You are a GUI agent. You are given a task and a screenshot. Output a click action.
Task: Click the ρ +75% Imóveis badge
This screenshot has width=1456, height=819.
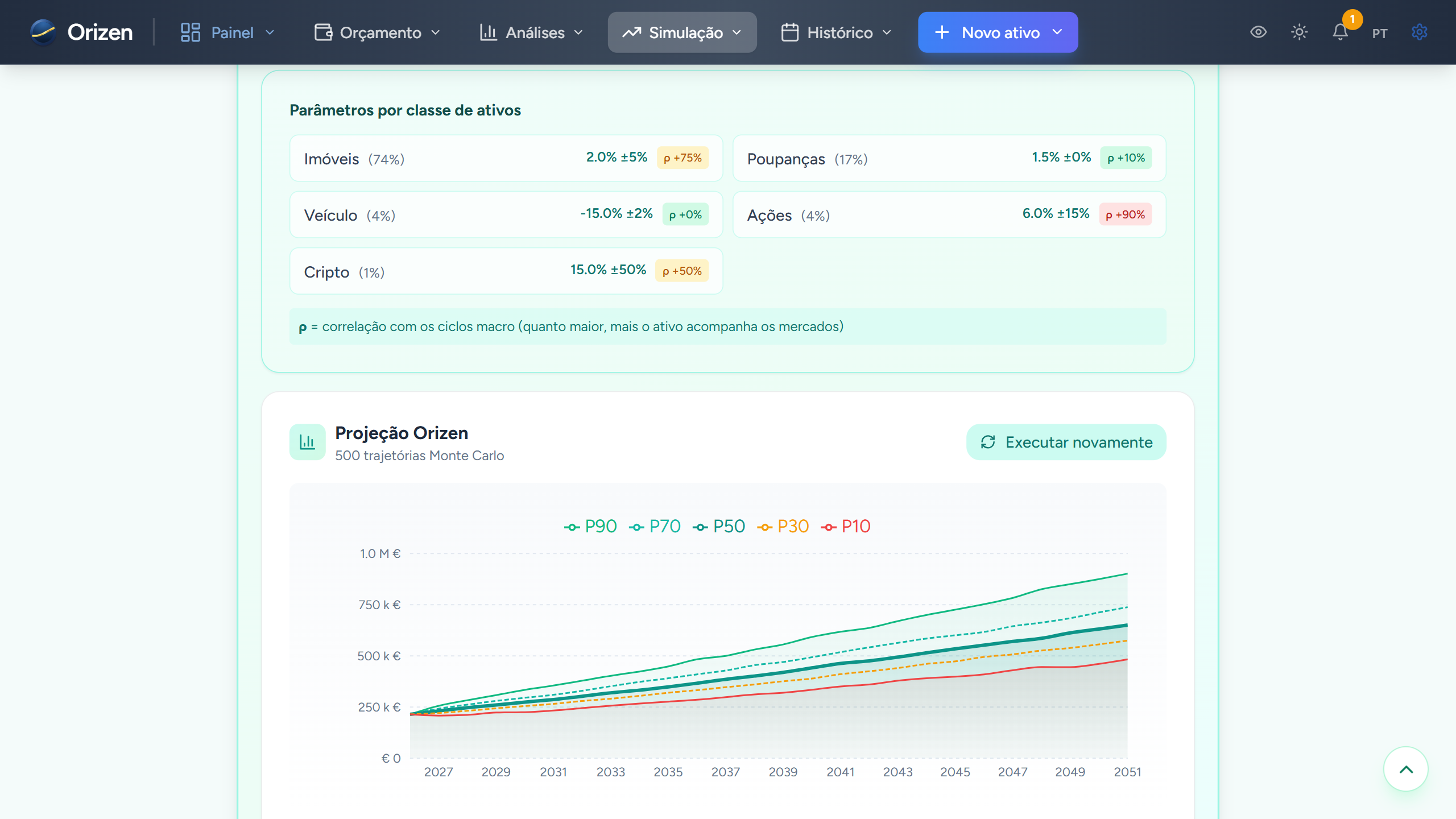point(682,158)
